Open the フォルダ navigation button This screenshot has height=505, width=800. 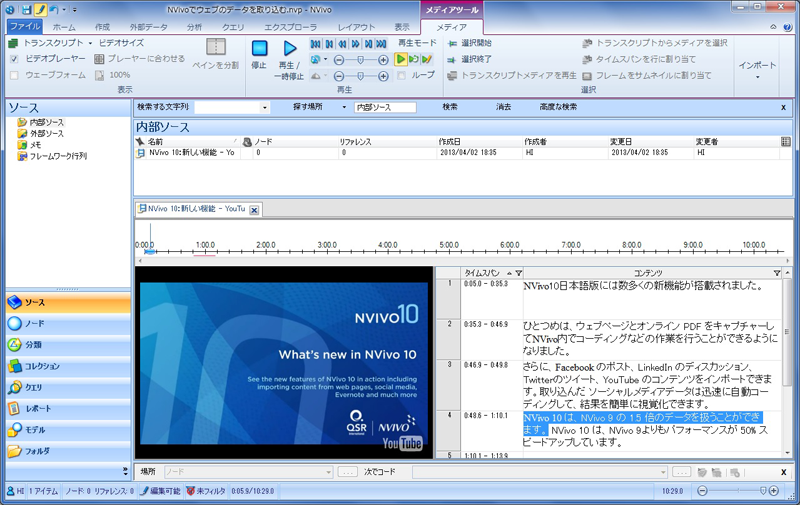point(68,451)
